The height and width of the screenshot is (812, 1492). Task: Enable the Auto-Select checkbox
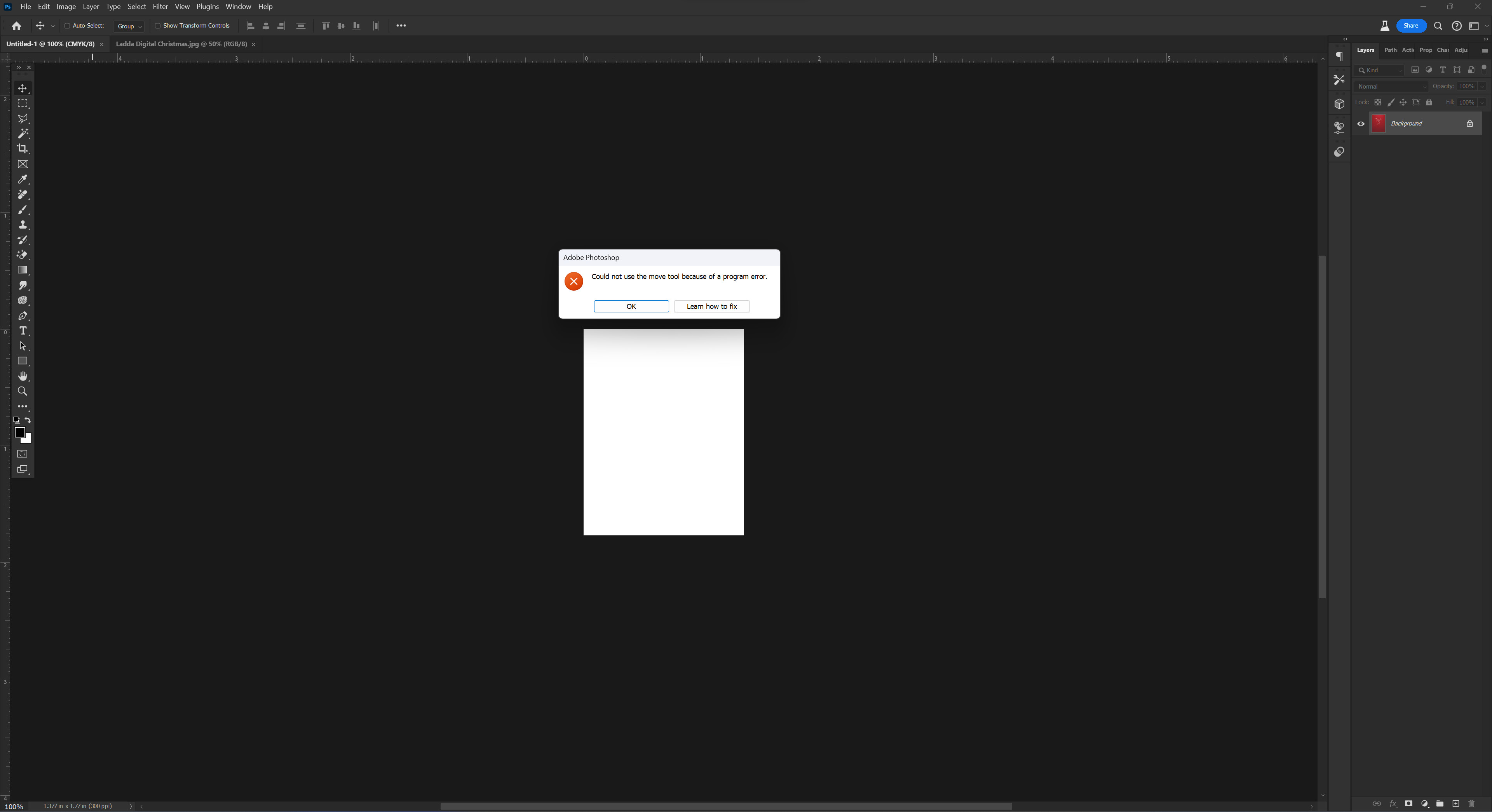click(x=67, y=26)
